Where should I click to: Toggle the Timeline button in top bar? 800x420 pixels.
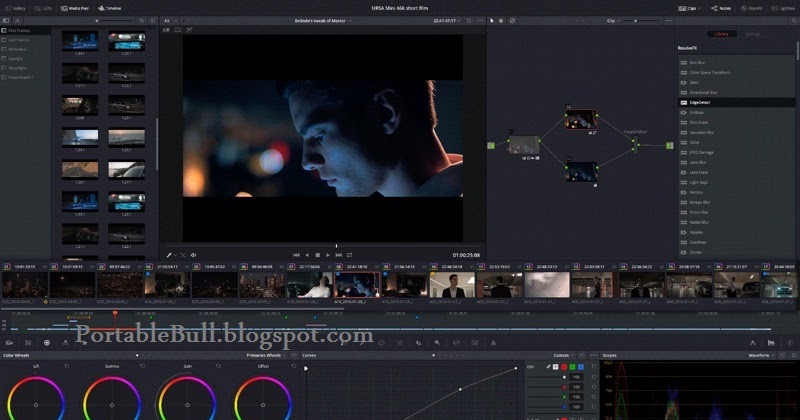[x=110, y=8]
